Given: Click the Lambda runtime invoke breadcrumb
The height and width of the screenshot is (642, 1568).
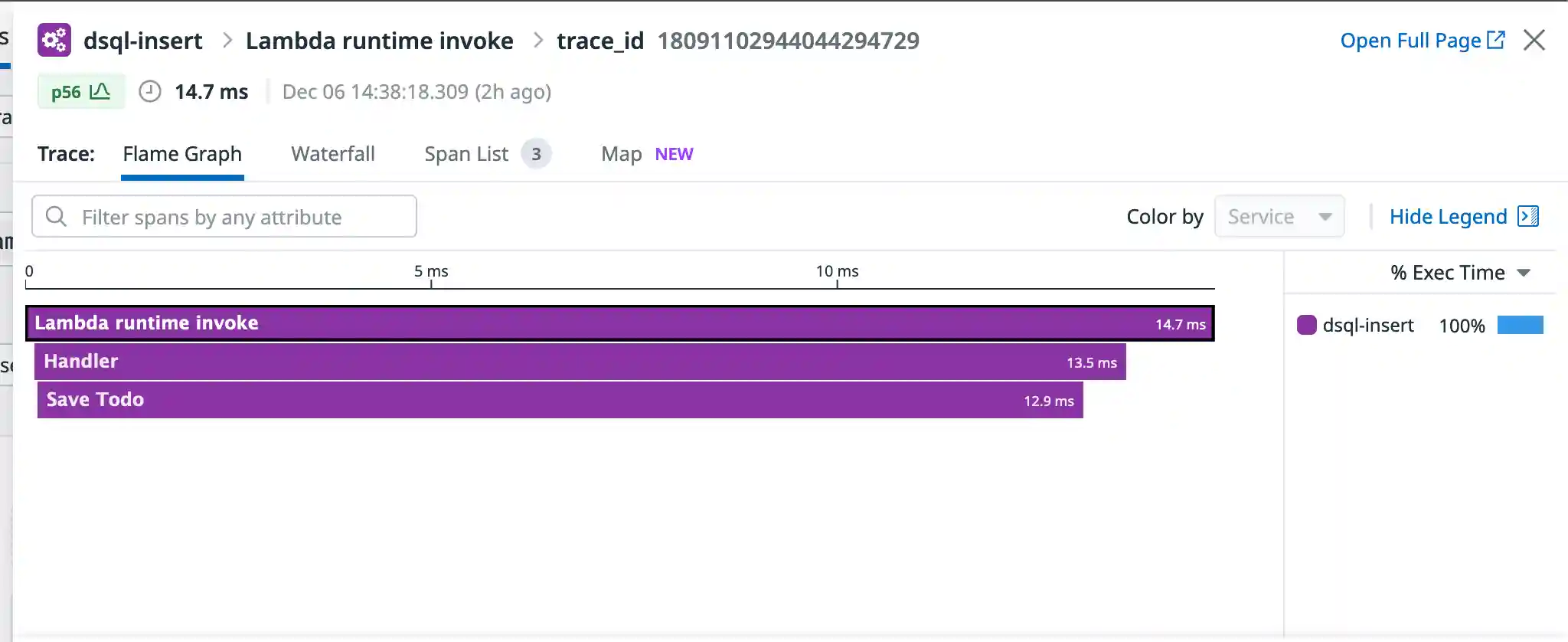Looking at the screenshot, I should click(379, 41).
